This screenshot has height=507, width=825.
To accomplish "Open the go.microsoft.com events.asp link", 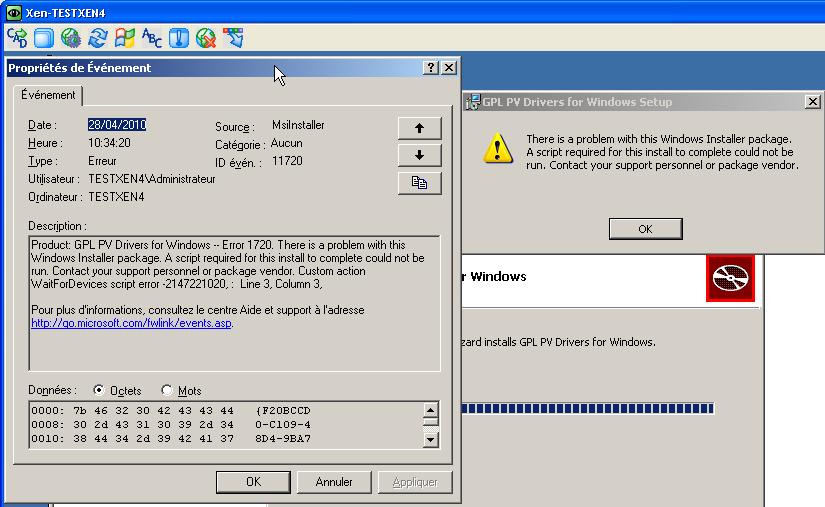I will tap(131, 323).
